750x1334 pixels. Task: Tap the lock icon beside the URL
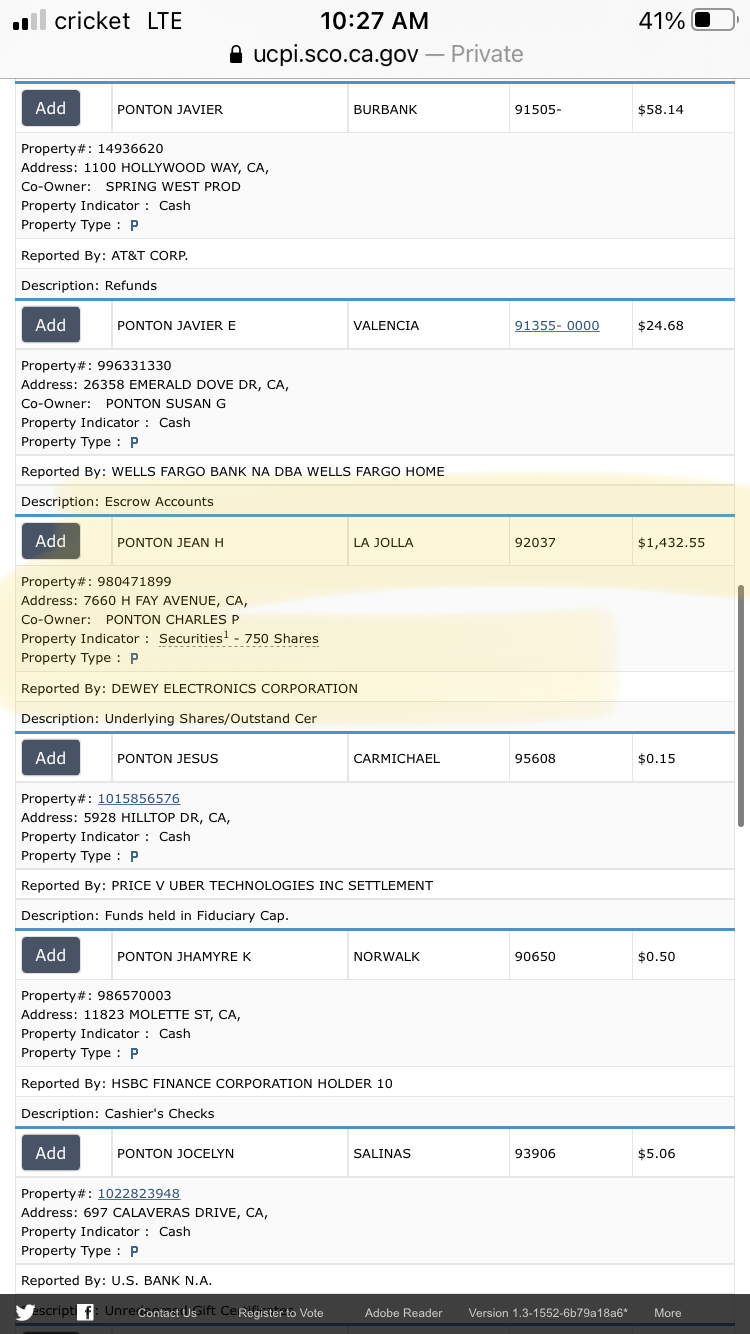point(236,54)
